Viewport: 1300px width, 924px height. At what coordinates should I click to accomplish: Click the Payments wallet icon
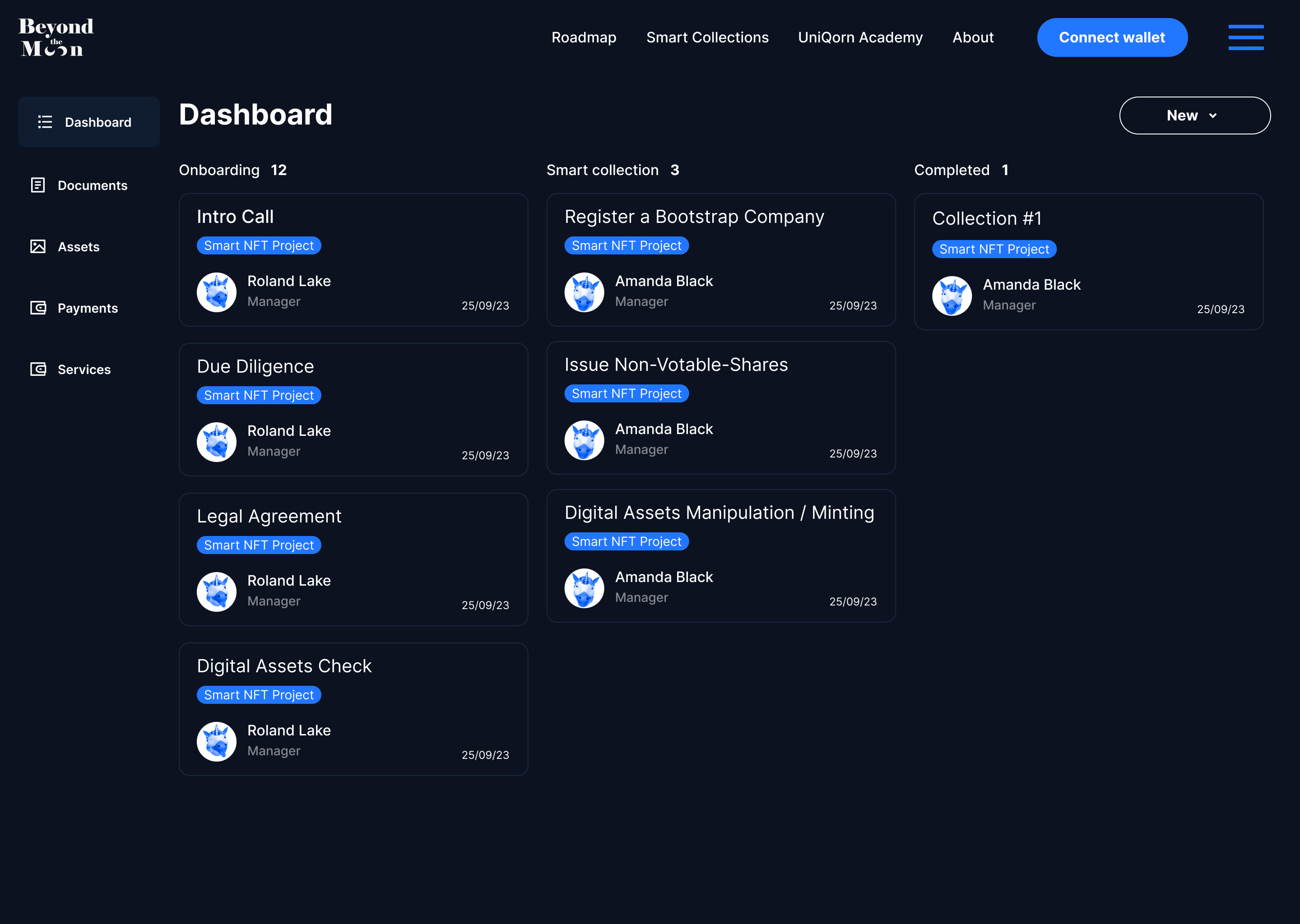tap(37, 308)
